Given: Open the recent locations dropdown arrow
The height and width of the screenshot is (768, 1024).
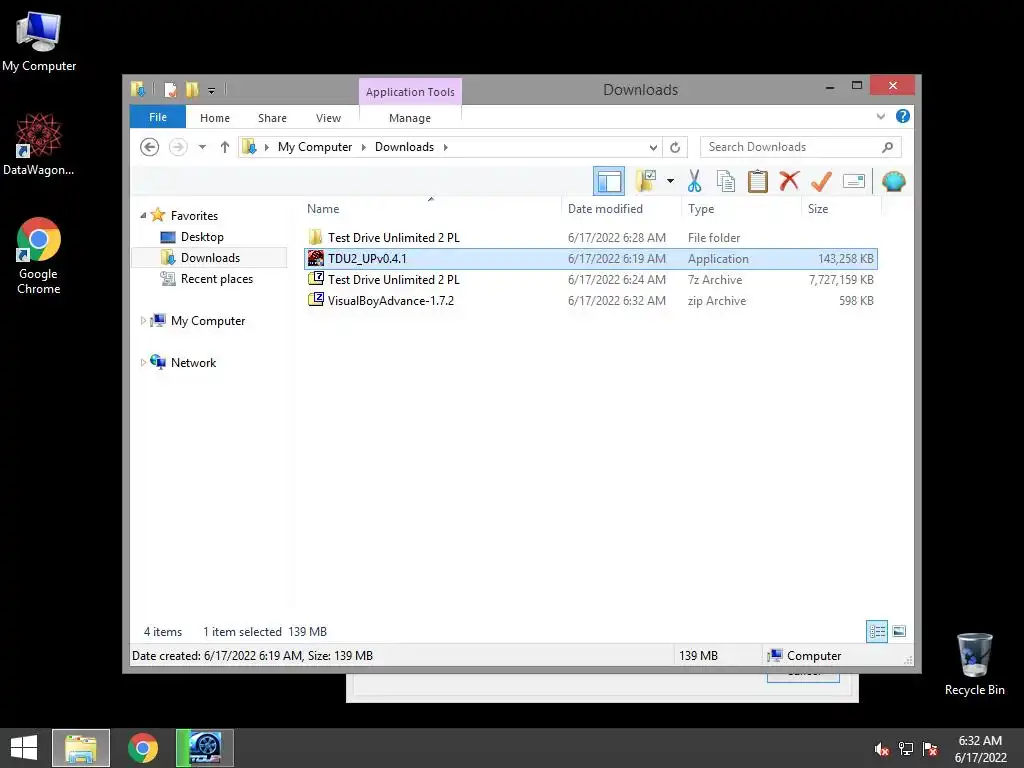Looking at the screenshot, I should click(202, 147).
